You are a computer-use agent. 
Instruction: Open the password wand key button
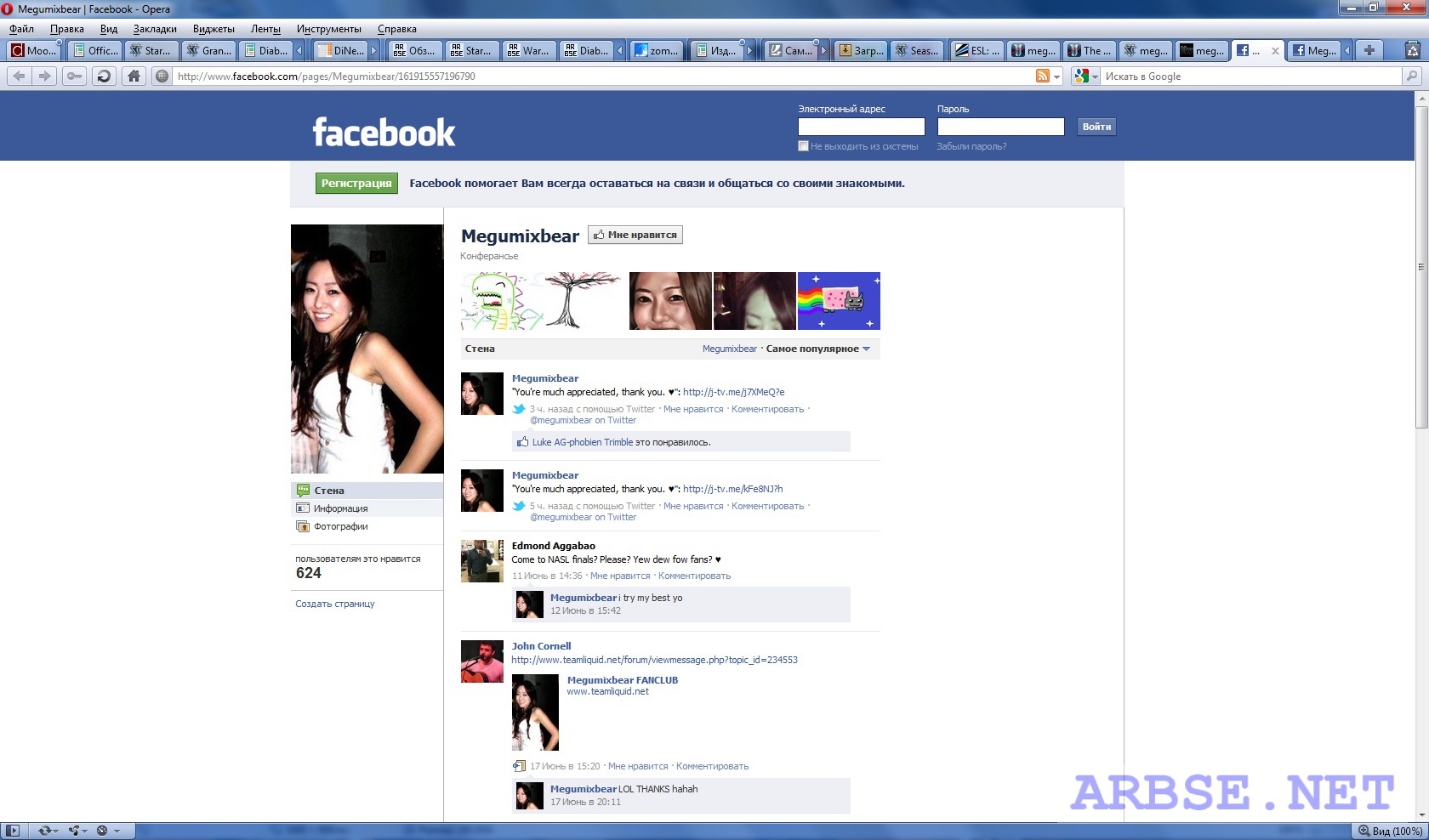tap(74, 76)
